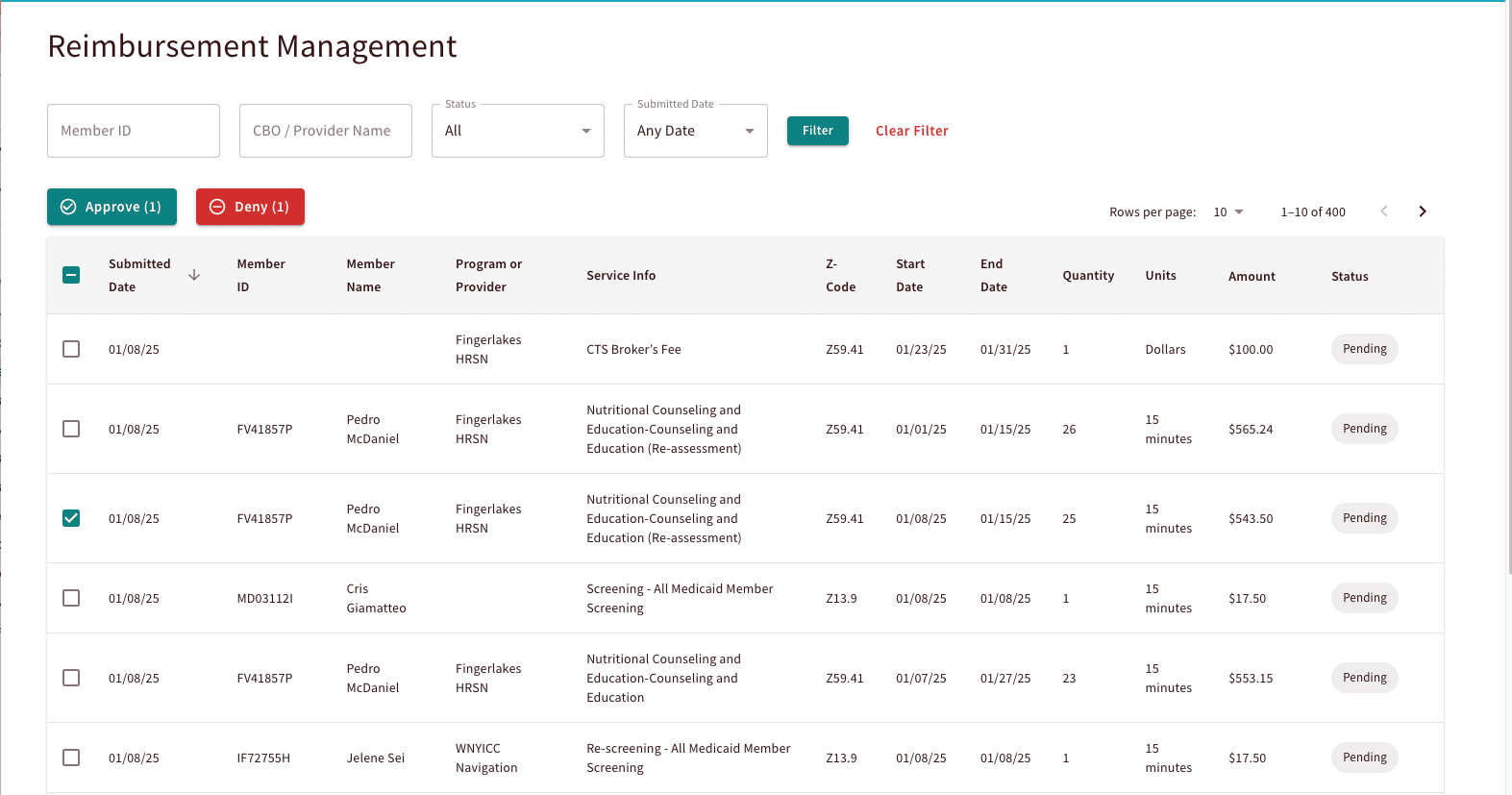Open the Rows per page dropdown

[x=1228, y=212]
